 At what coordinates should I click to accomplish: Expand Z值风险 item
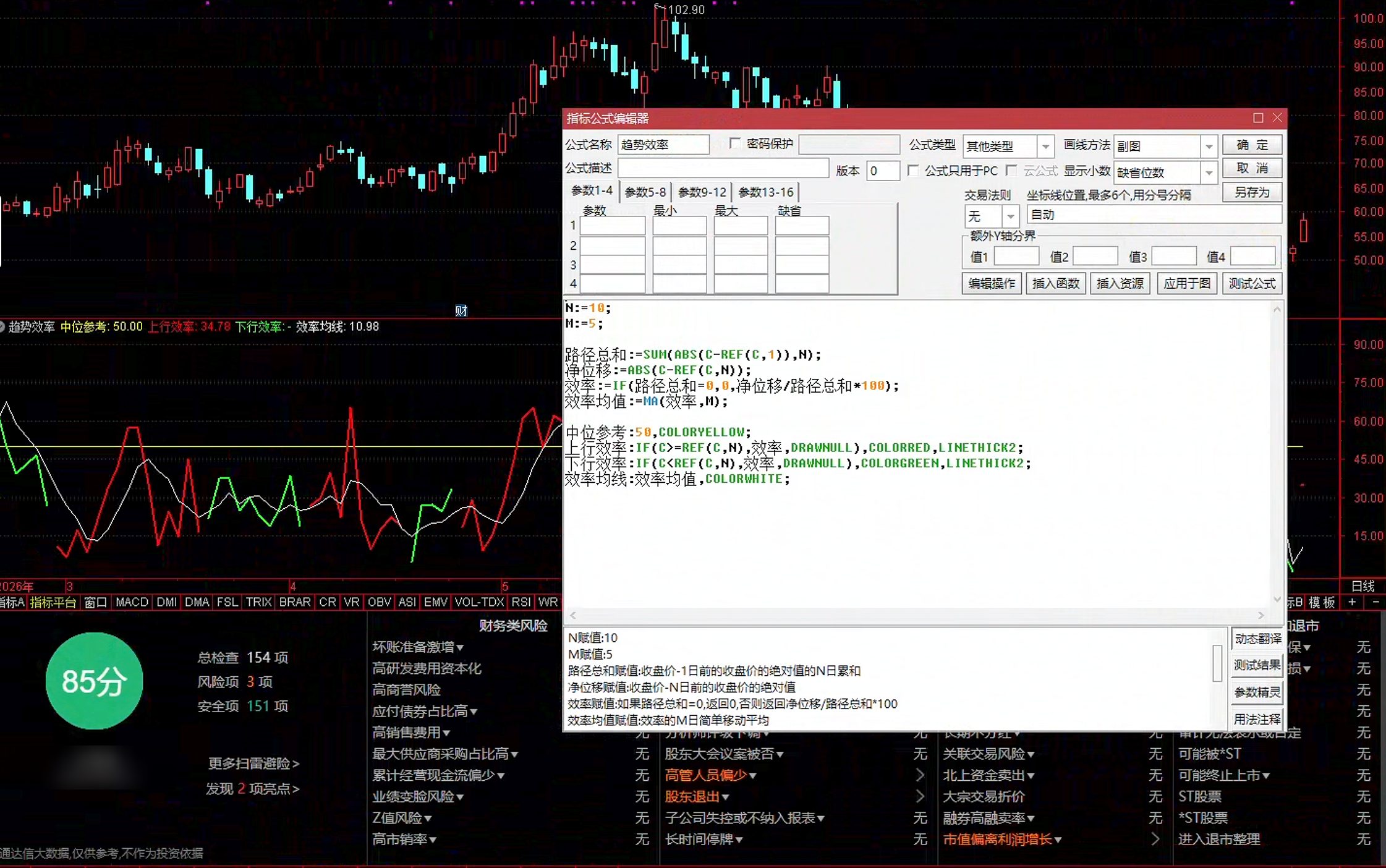(428, 818)
